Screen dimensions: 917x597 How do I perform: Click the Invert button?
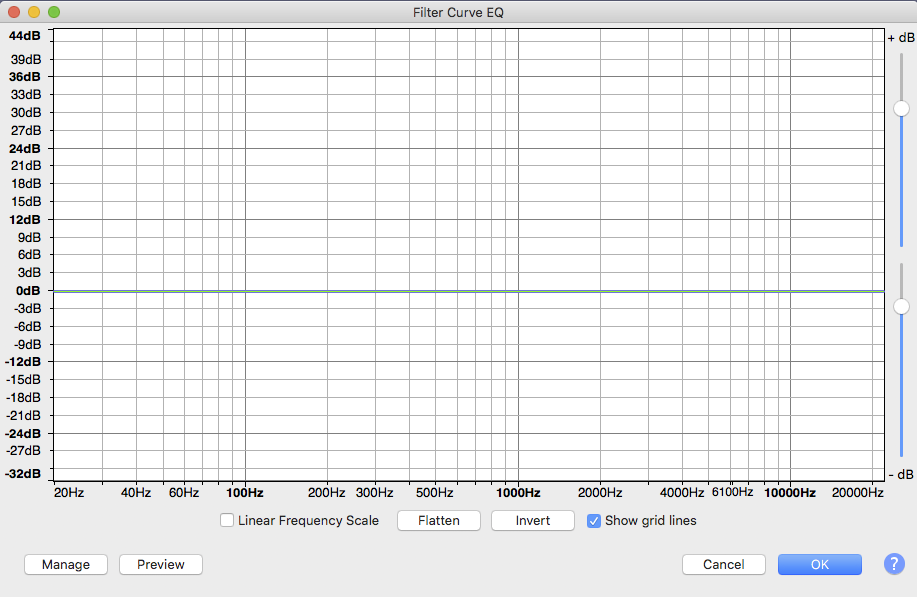[533, 520]
